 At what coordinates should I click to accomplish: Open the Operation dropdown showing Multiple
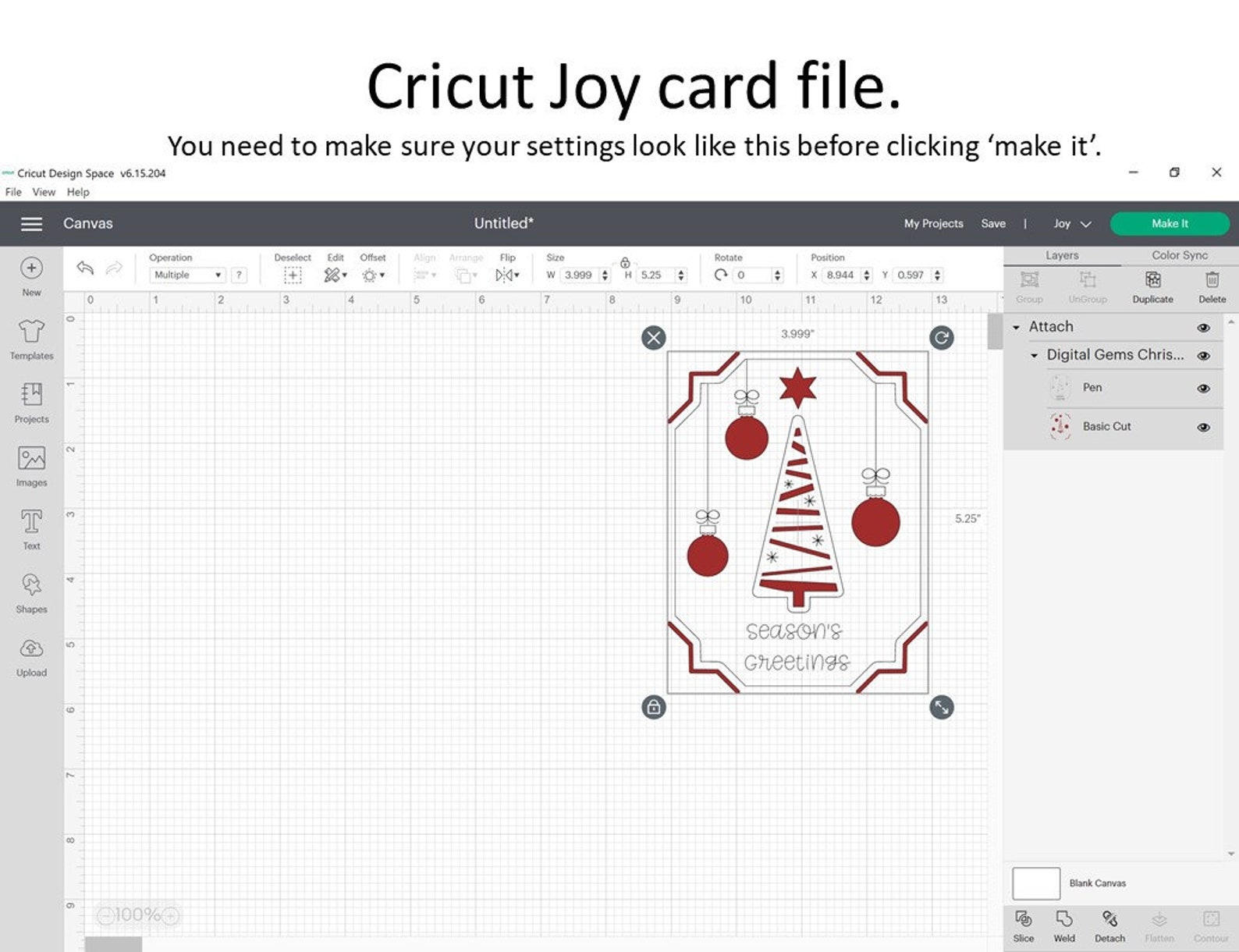(x=187, y=275)
